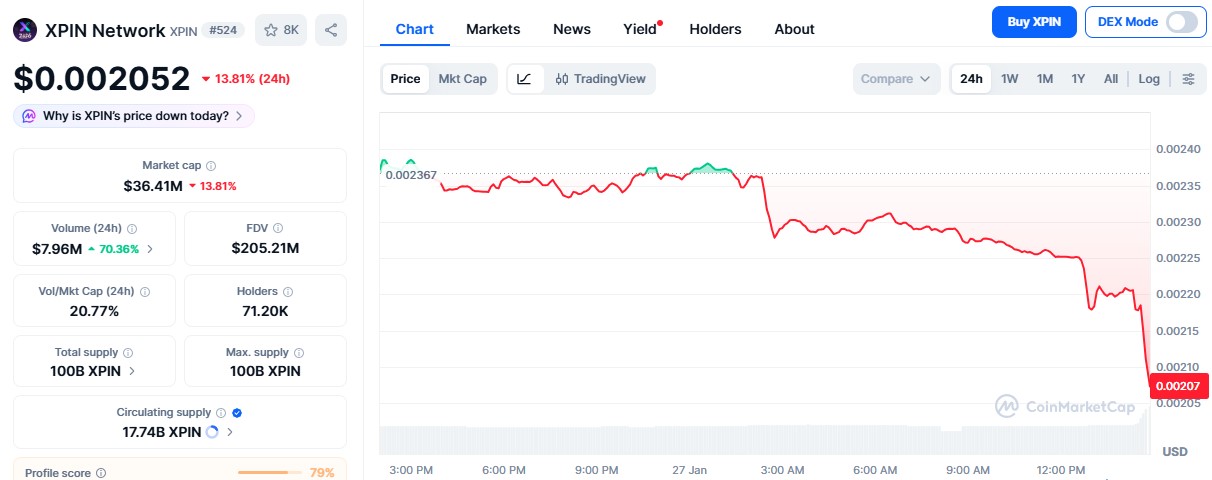Screen dimensions: 1212x480
Task: Switch to the Holders tab
Action: [x=715, y=29]
